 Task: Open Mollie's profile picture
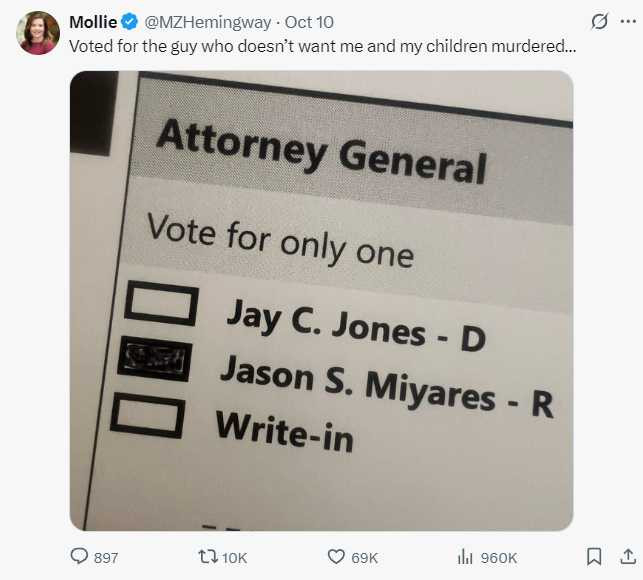tap(38, 33)
